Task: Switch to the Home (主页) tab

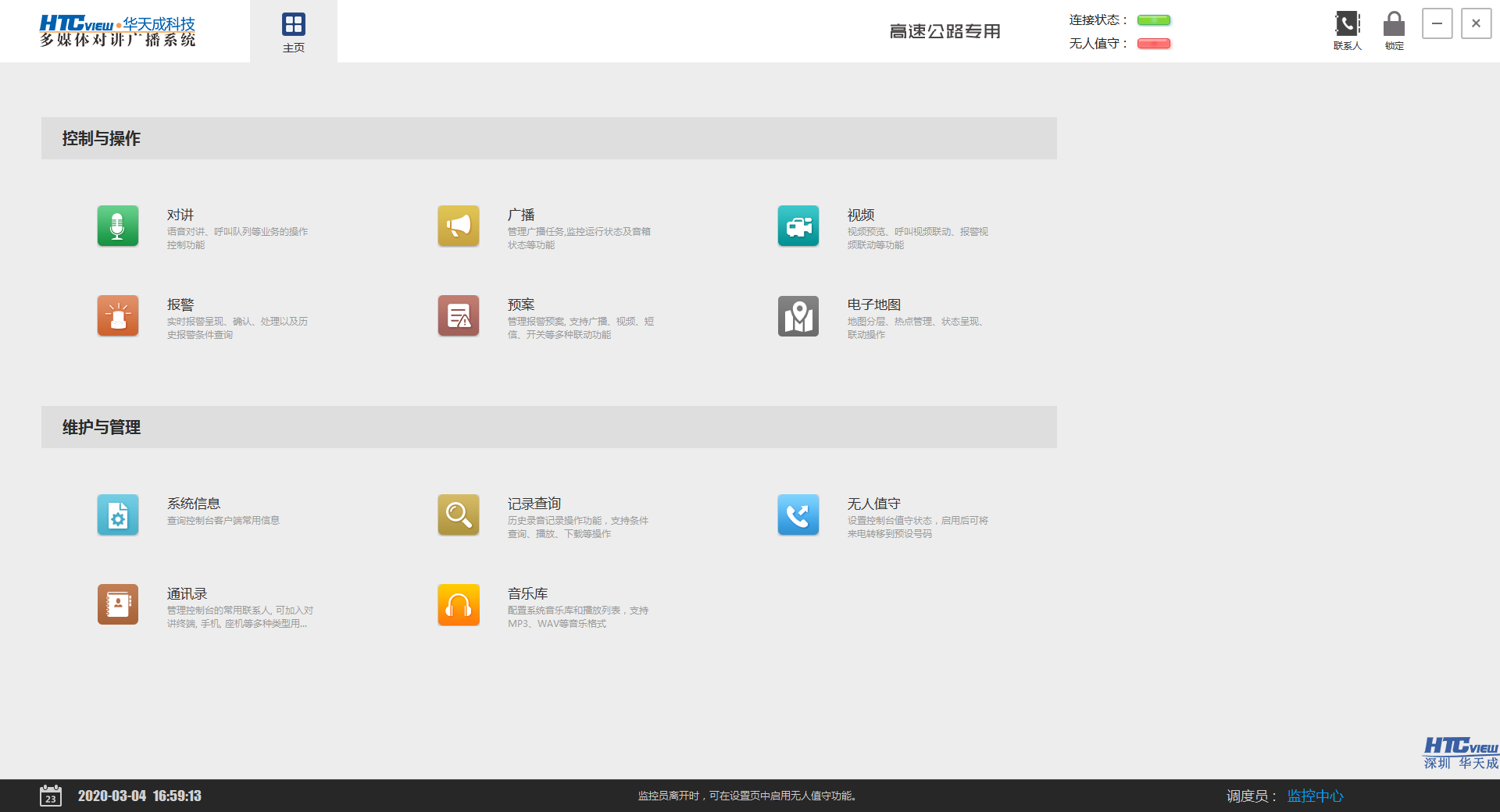Action: tap(294, 31)
